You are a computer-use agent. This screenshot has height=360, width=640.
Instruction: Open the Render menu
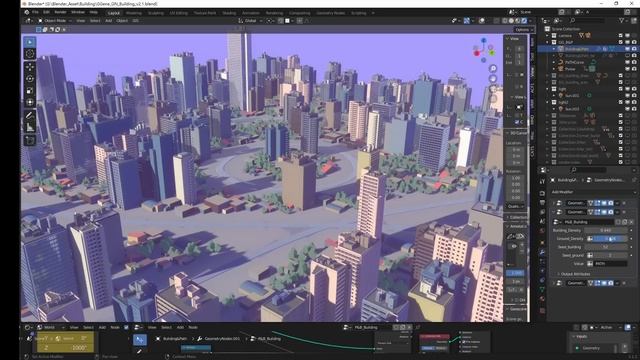[60, 12]
